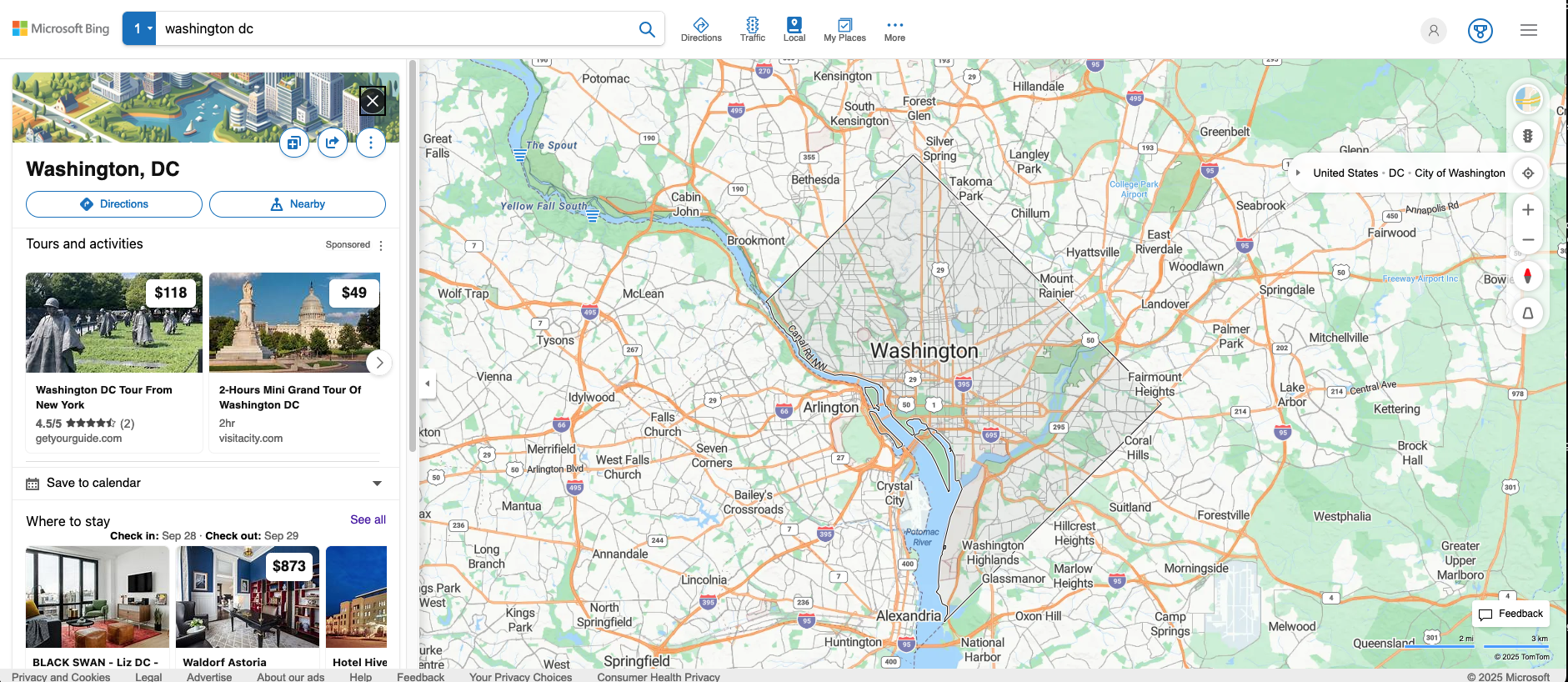This screenshot has height=682, width=1568.
Task: Open the Hotel Hive thumbnail
Action: (x=356, y=597)
